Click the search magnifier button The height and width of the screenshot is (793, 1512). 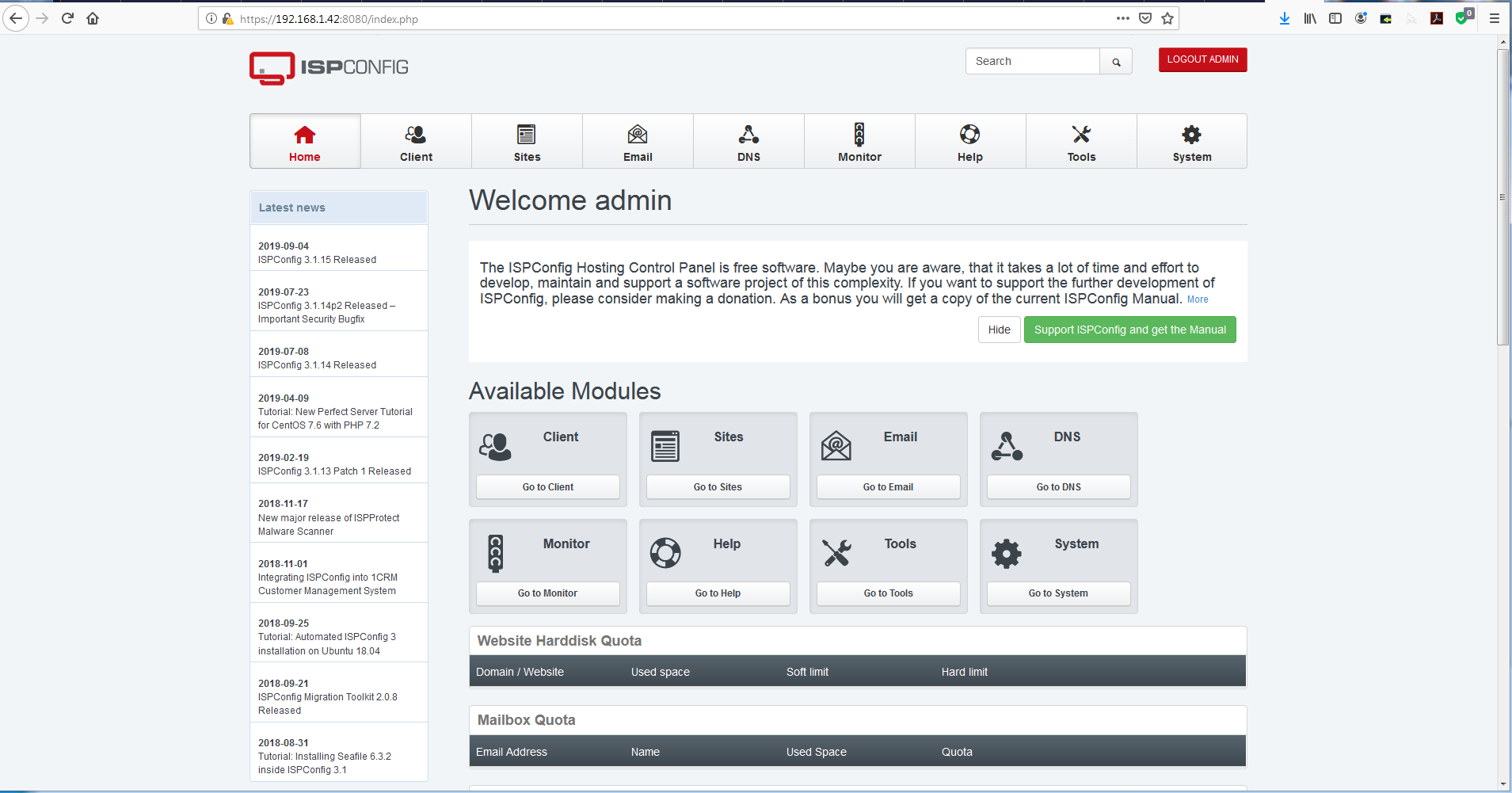coord(1116,61)
